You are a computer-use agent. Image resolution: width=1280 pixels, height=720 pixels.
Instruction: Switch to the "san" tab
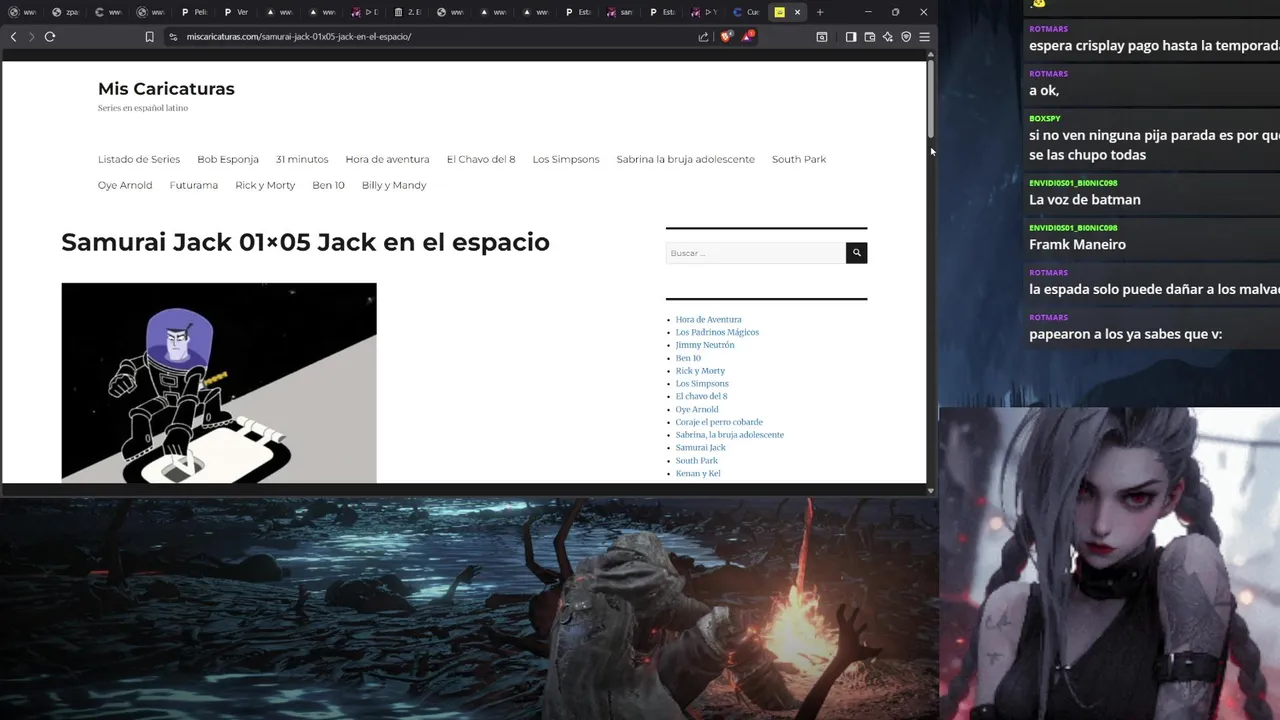click(621, 12)
